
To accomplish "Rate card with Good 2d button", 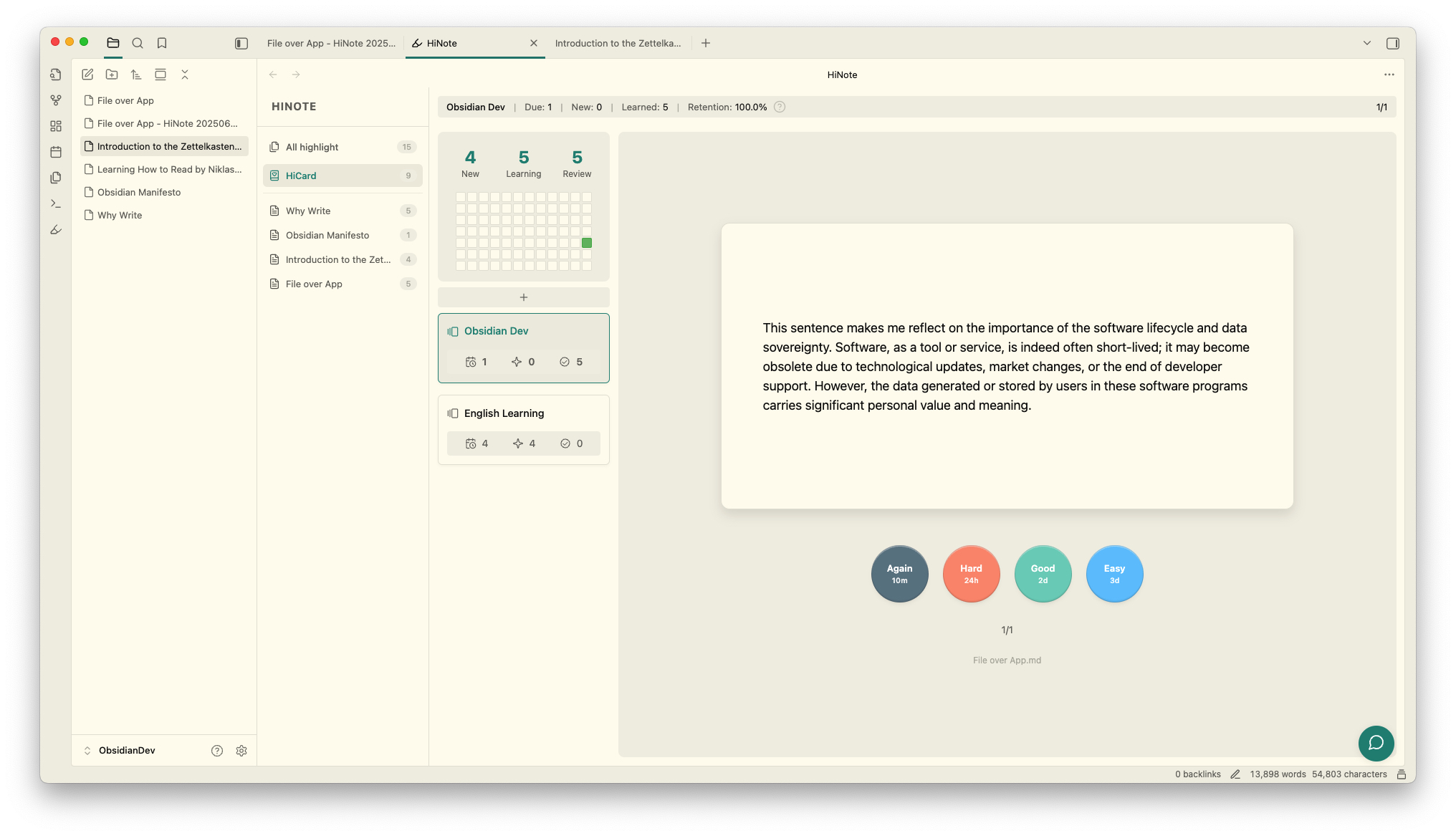I will pyautogui.click(x=1043, y=574).
